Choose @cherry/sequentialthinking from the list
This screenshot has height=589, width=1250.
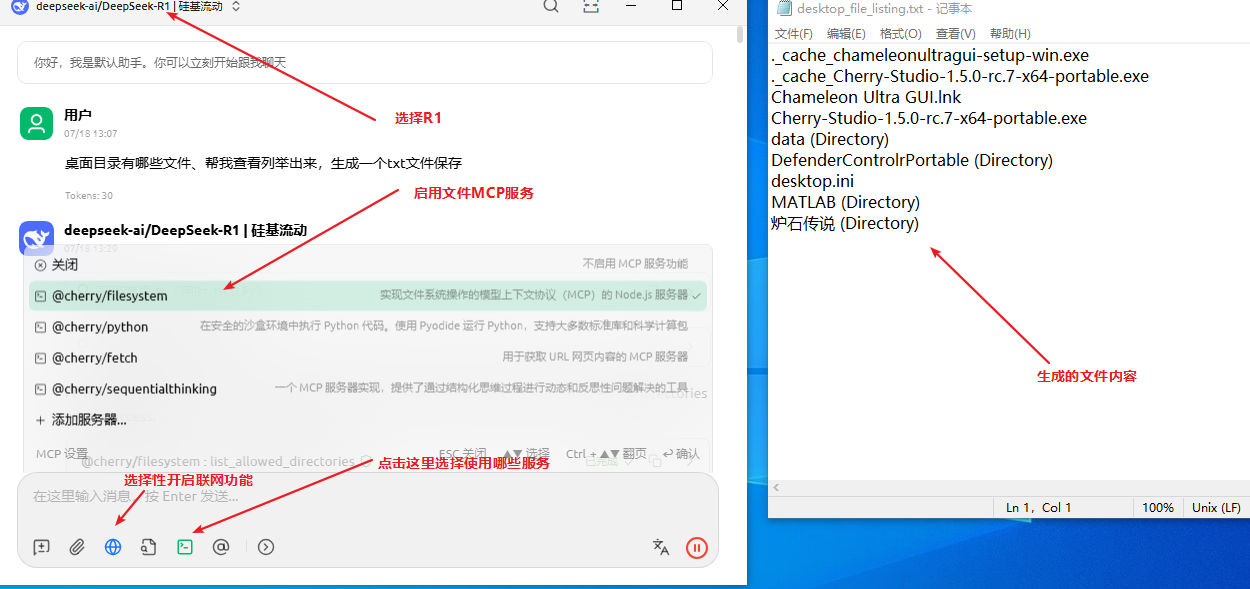coord(134,389)
